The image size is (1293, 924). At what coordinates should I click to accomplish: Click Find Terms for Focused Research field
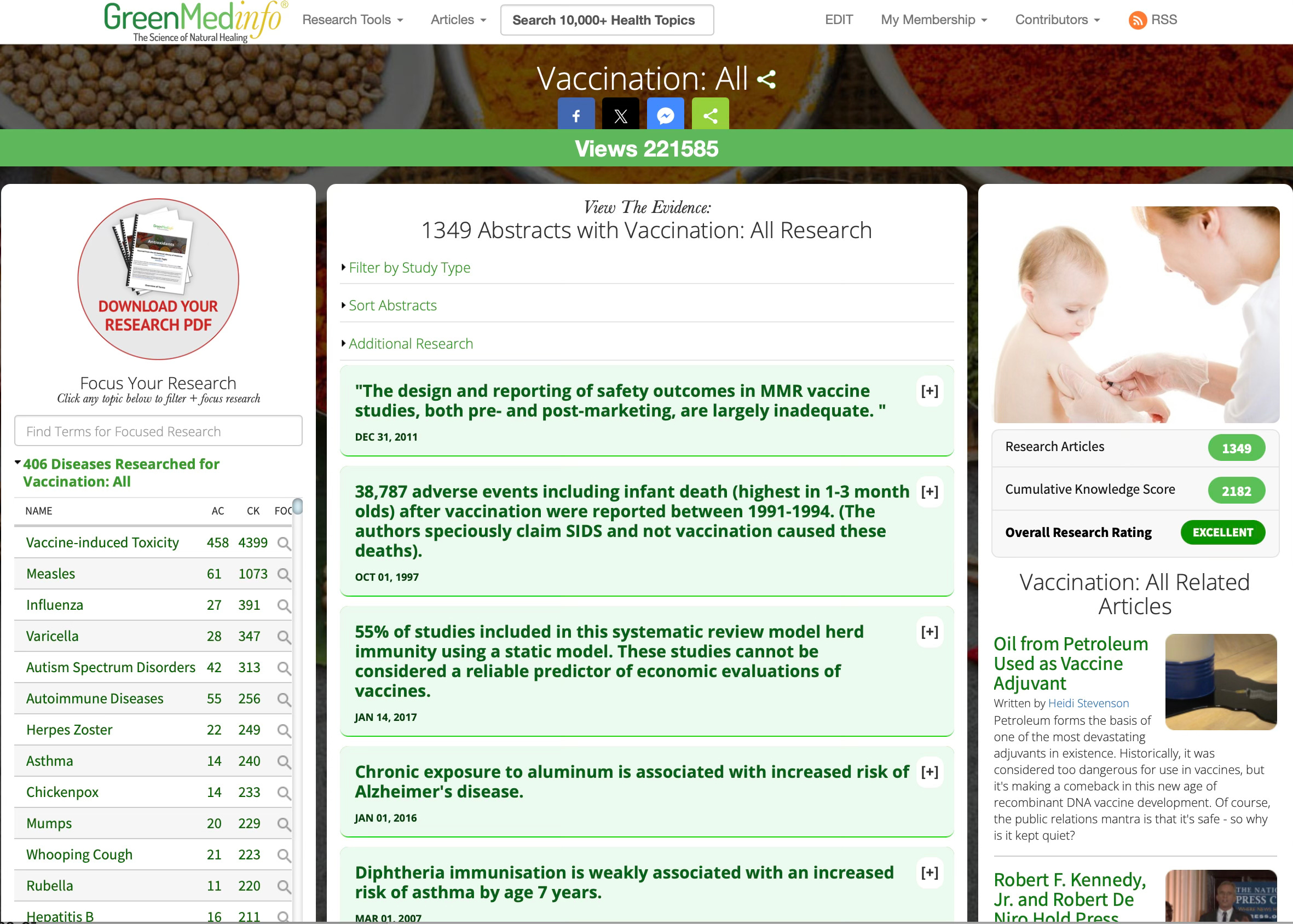click(x=158, y=431)
